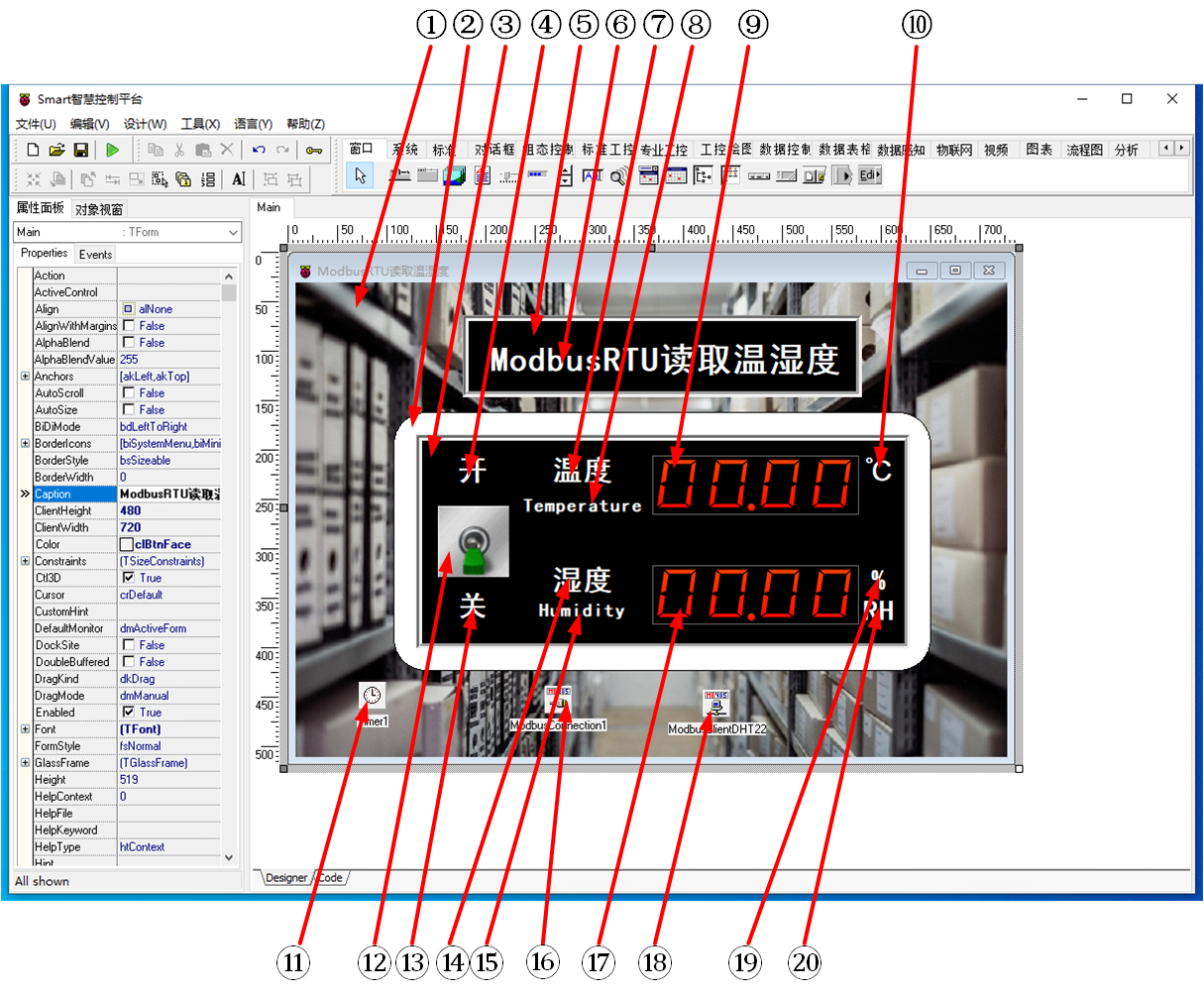Open the 编辑(V) menu

point(89,124)
